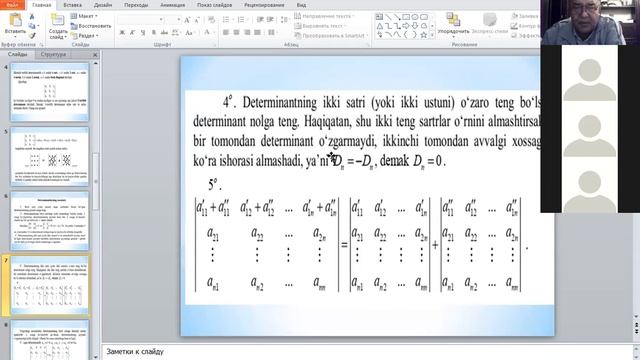Viewport: 640px width, 360px height.
Task: Switch to the Дизайн ribbon tab
Action: [103, 5]
